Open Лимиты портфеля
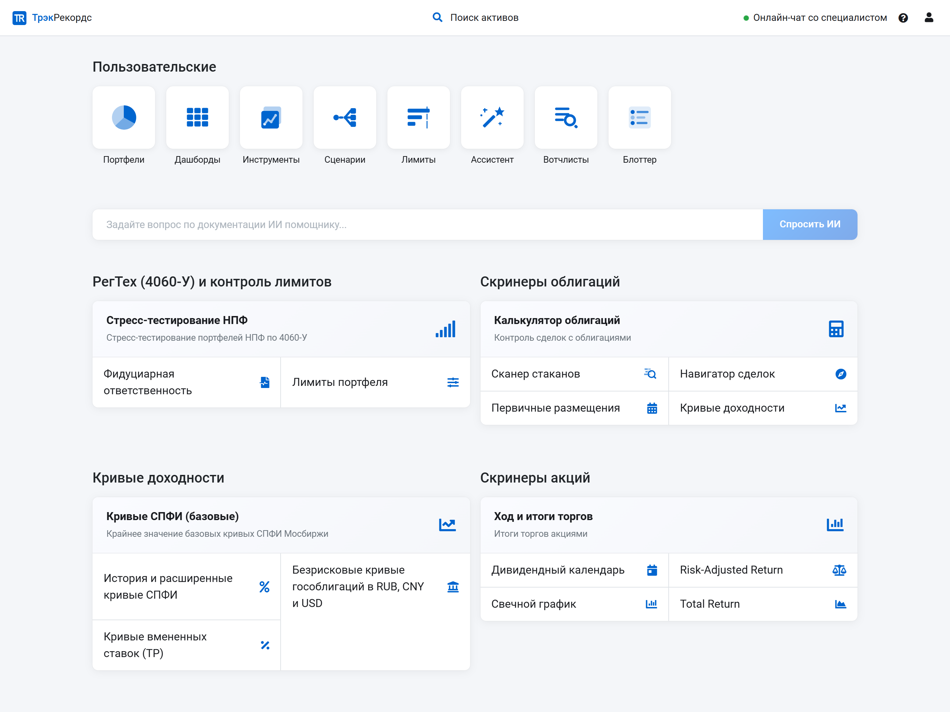The image size is (950, 712). coord(376,382)
